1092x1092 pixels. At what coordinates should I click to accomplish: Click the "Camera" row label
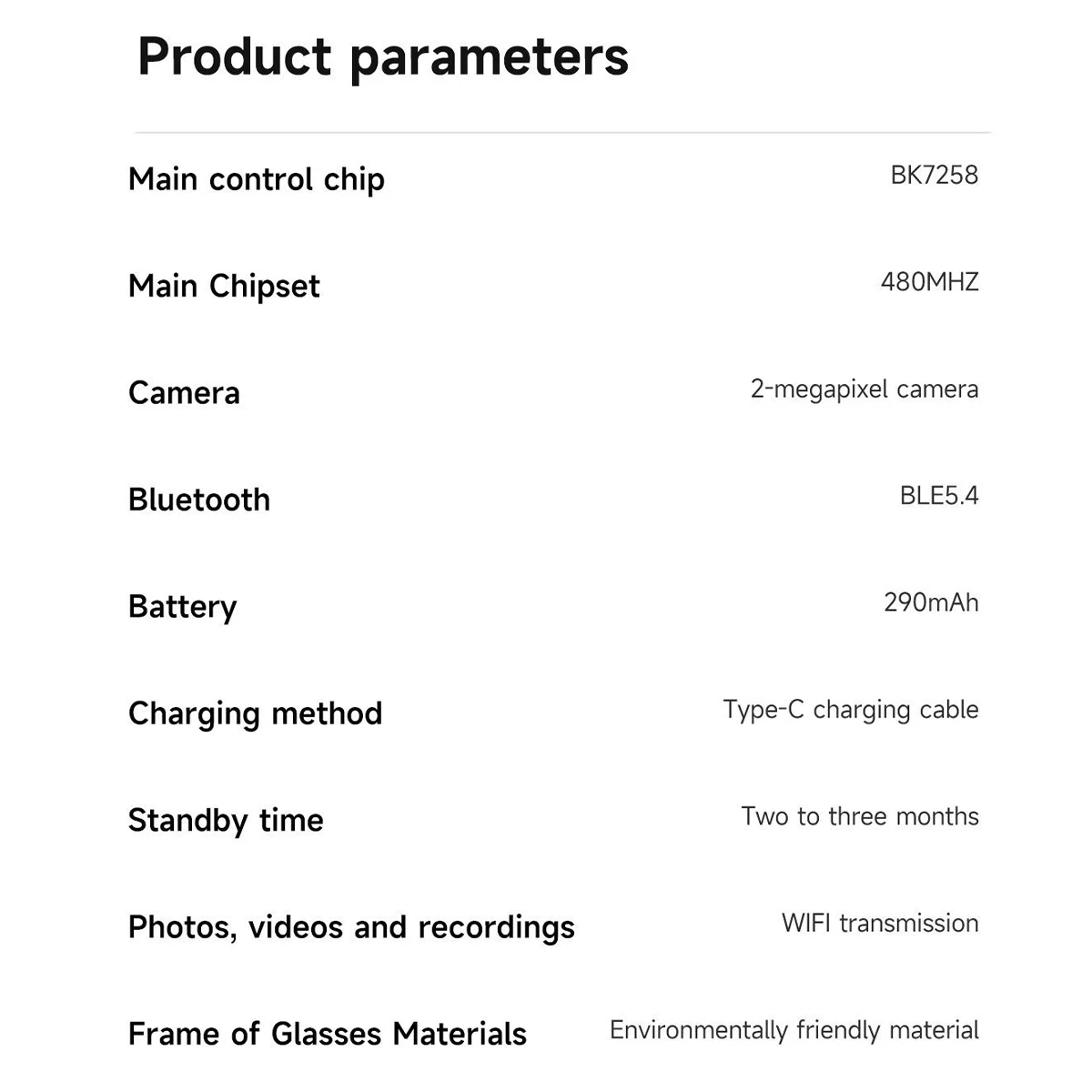pyautogui.click(x=184, y=393)
